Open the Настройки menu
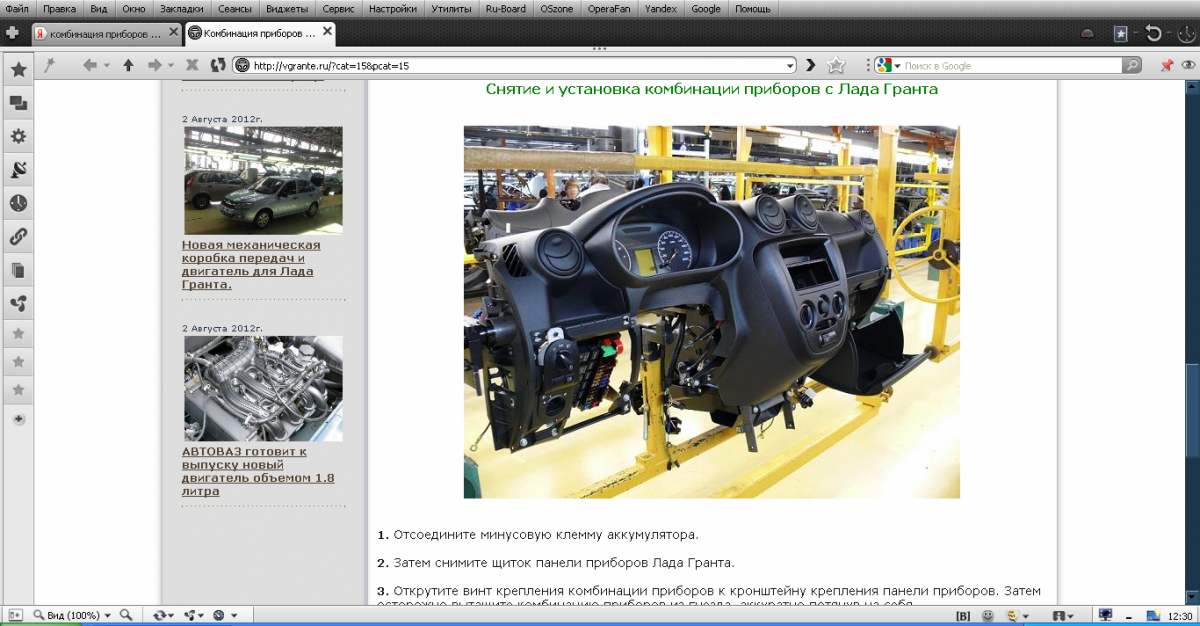1200x626 pixels. [393, 9]
